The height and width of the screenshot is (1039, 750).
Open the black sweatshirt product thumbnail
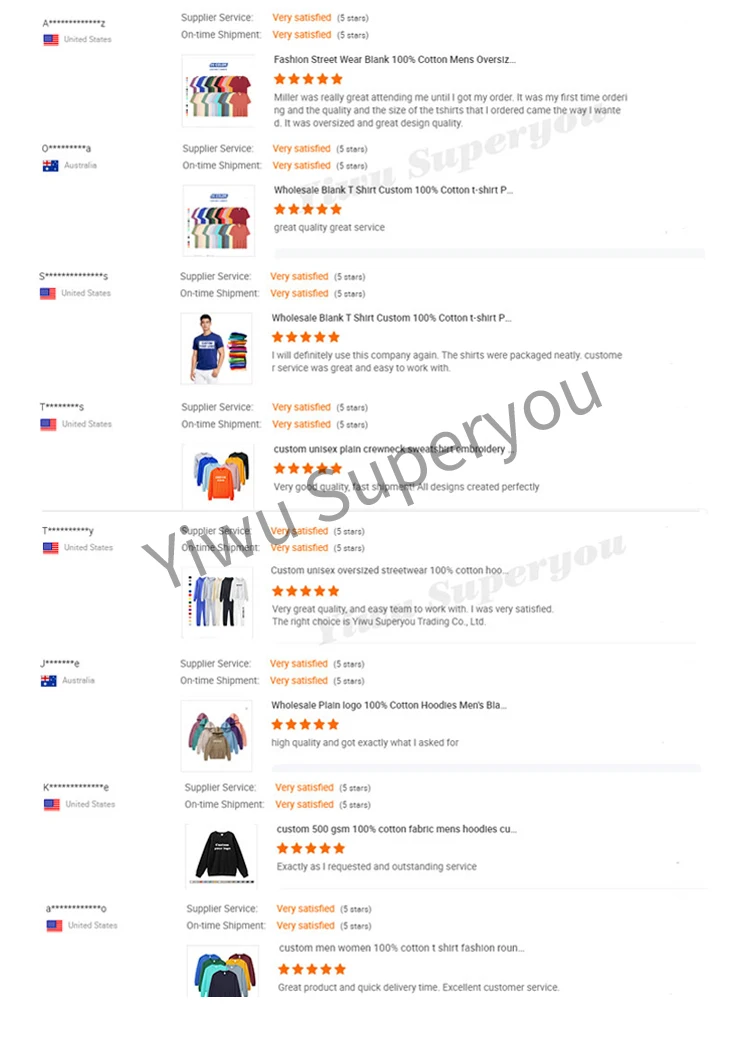tap(221, 855)
